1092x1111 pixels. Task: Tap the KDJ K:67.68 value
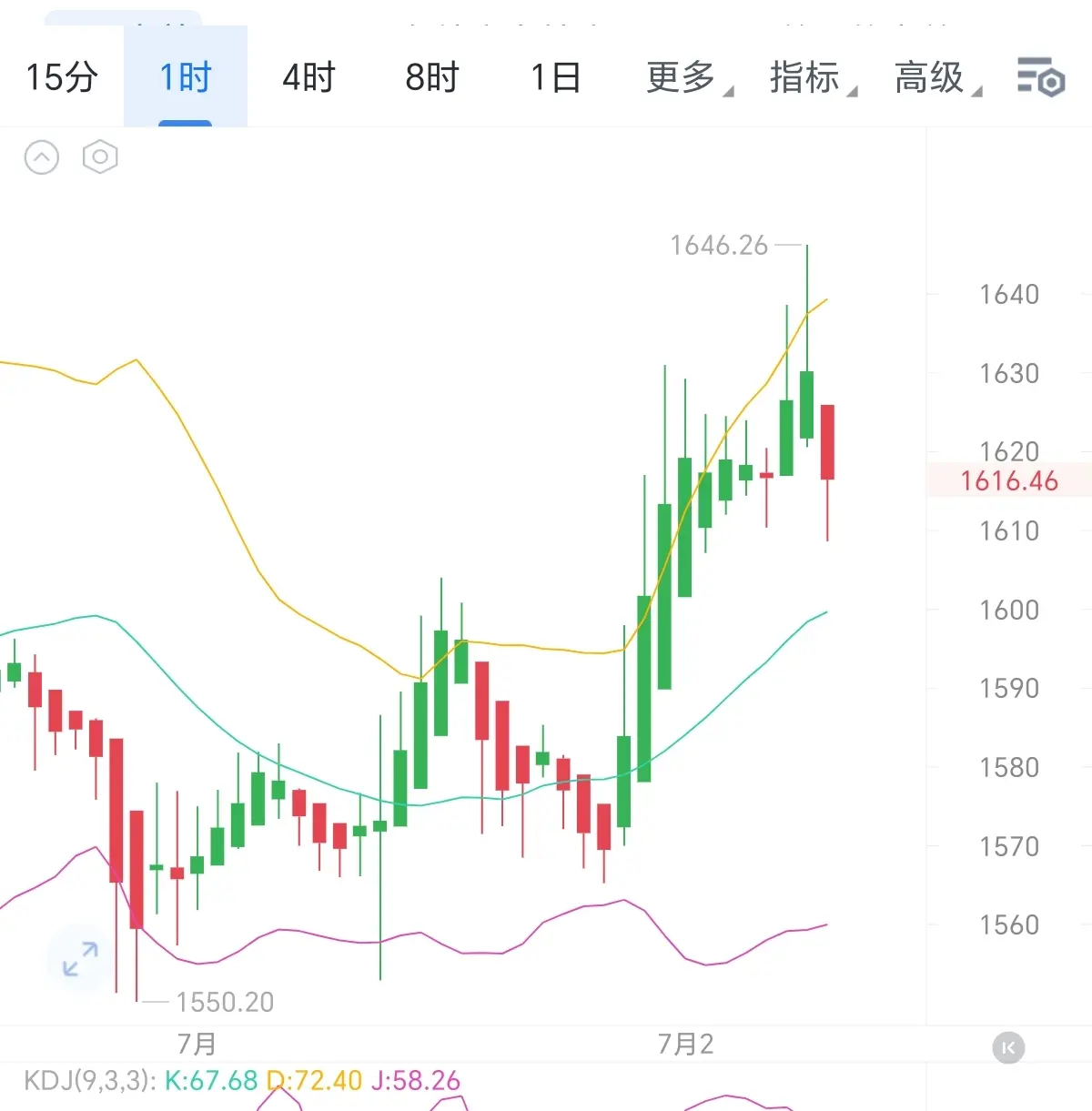[211, 1080]
